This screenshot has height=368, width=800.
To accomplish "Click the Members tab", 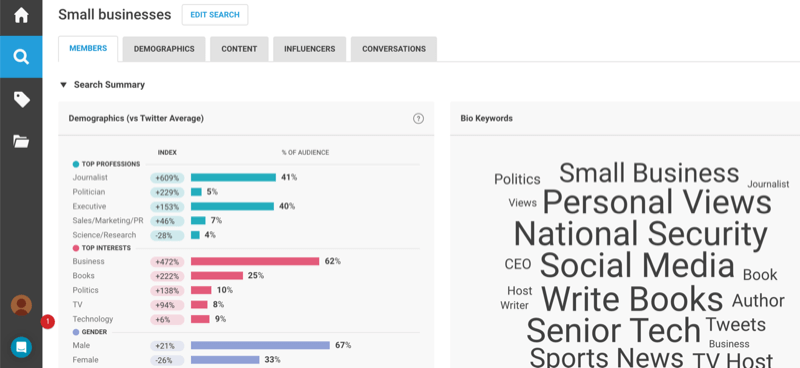I will coord(88,48).
